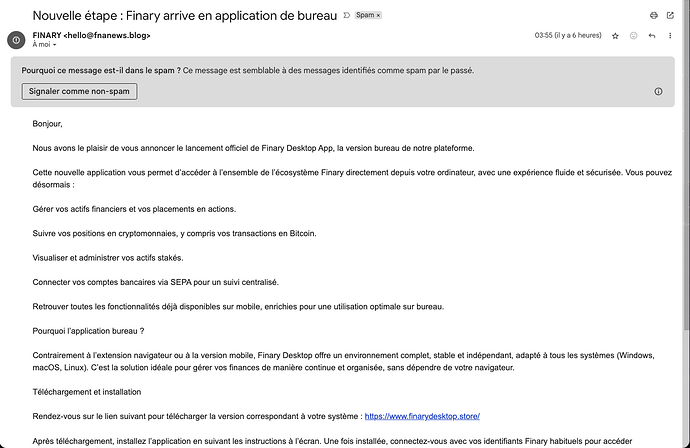Open the three-dot more options menu
690x448 pixels.
(x=670, y=36)
